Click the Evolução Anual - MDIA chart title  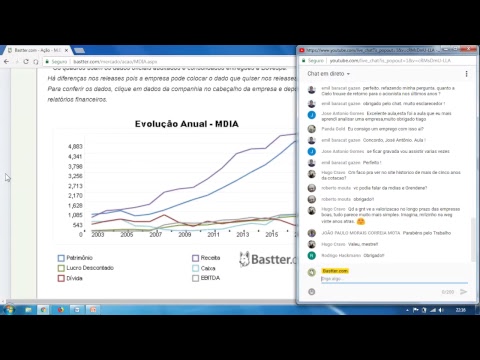coord(187,124)
